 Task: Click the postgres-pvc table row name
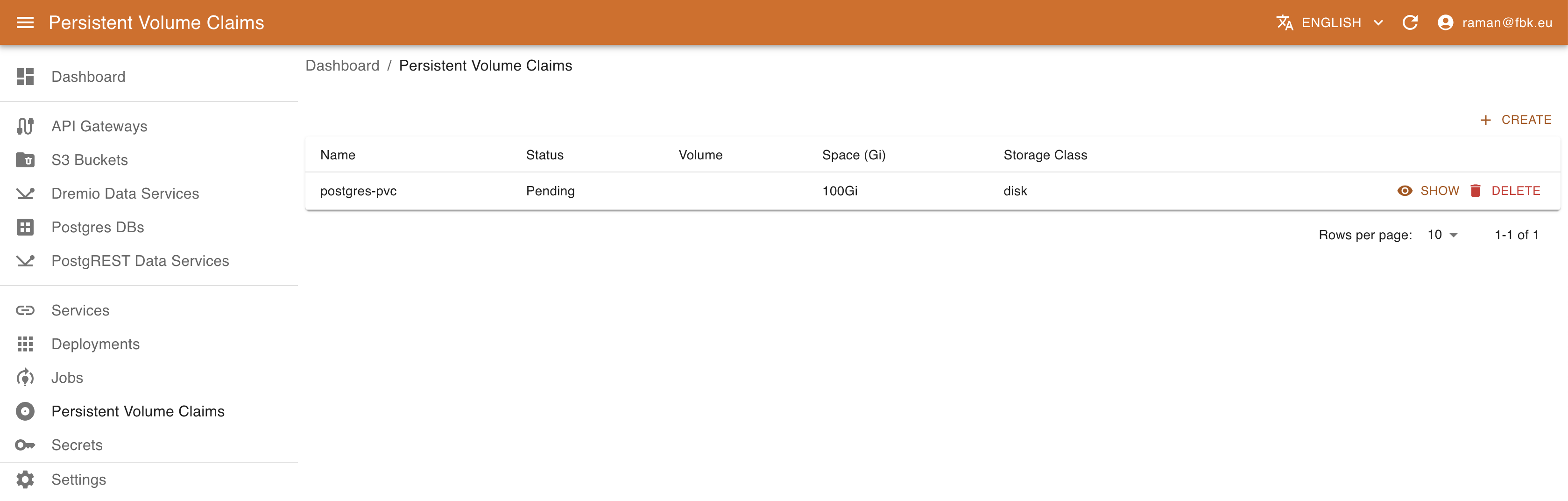tap(358, 191)
